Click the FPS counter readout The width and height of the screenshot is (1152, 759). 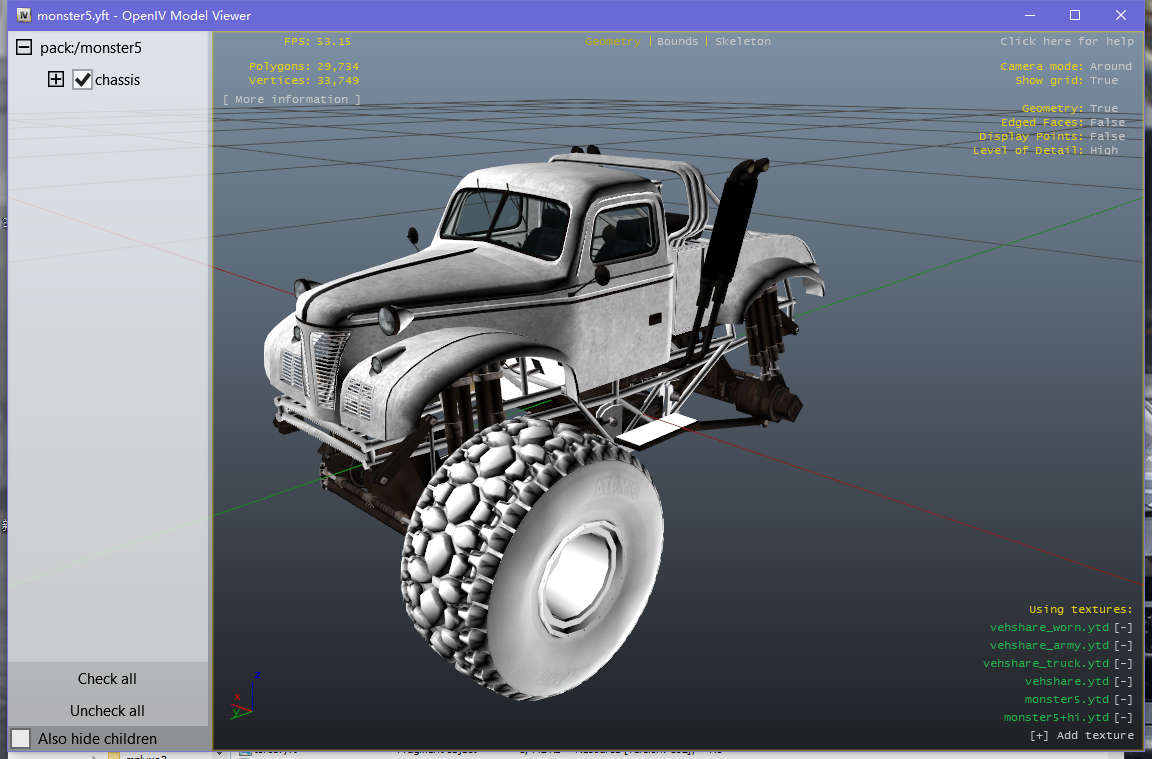(x=317, y=41)
